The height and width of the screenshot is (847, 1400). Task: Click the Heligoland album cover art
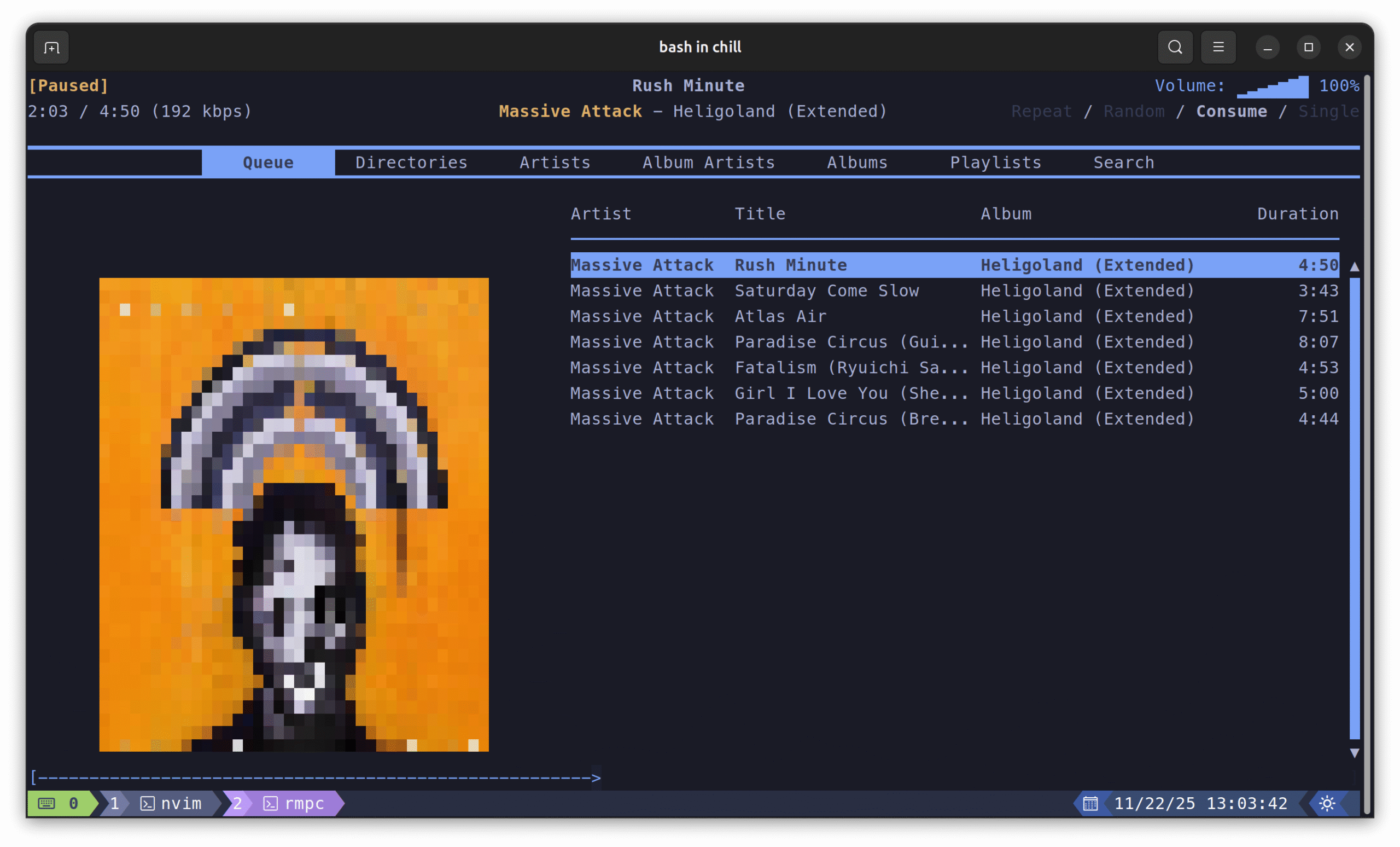pos(294,514)
